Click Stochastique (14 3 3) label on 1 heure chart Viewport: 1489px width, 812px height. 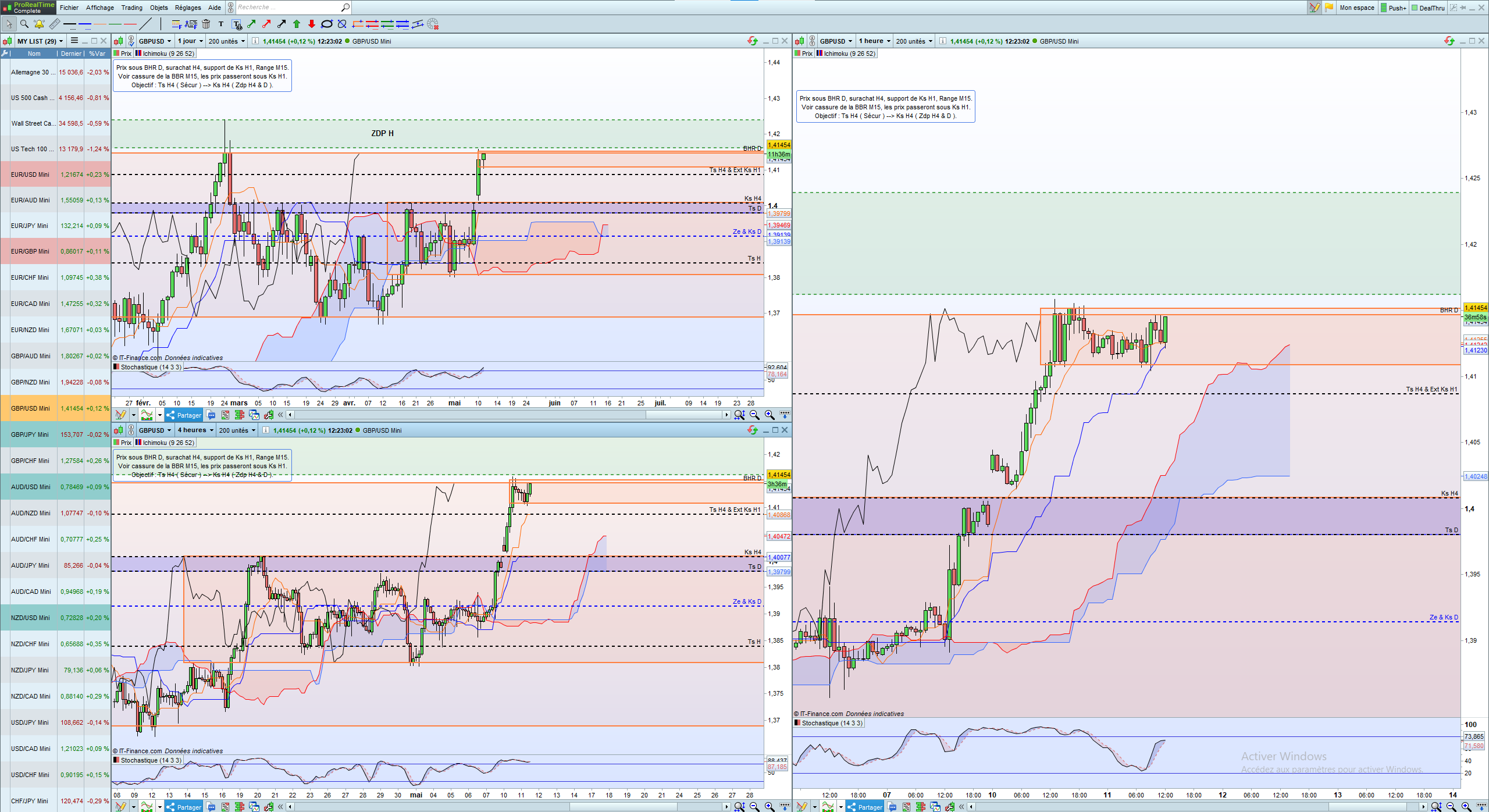tap(828, 723)
